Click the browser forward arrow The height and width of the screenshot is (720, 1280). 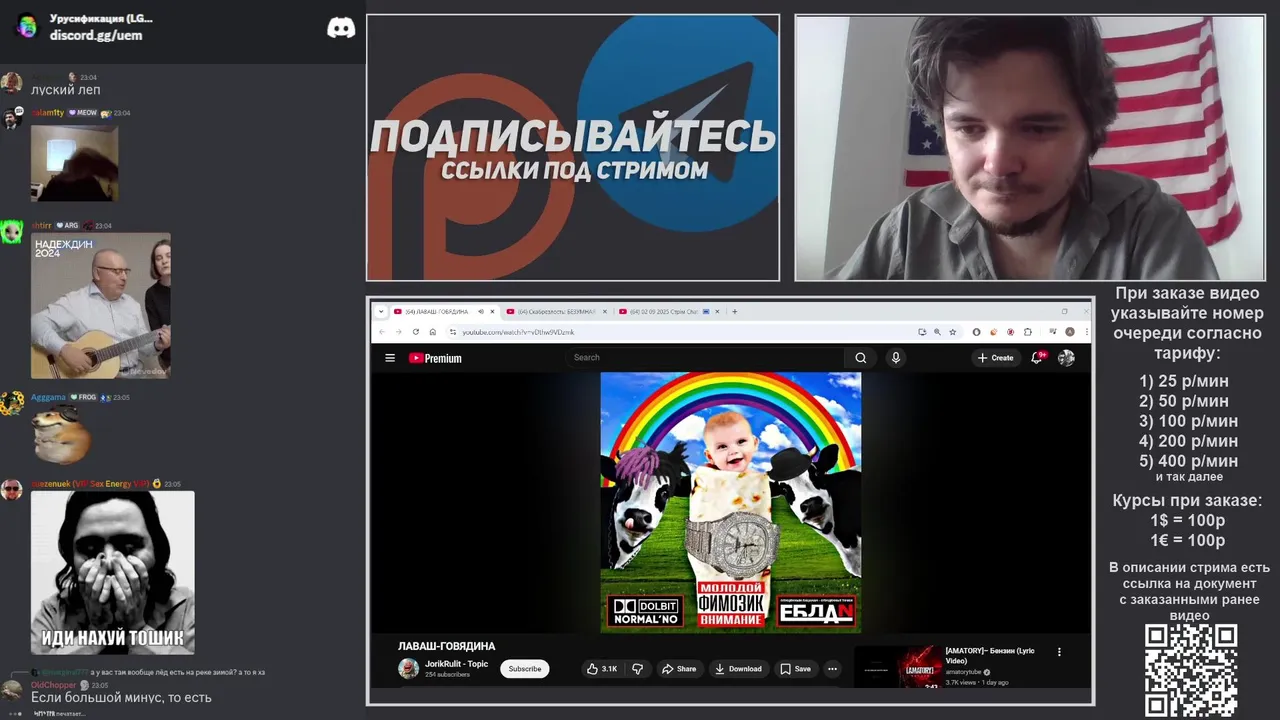pyautogui.click(x=398, y=332)
